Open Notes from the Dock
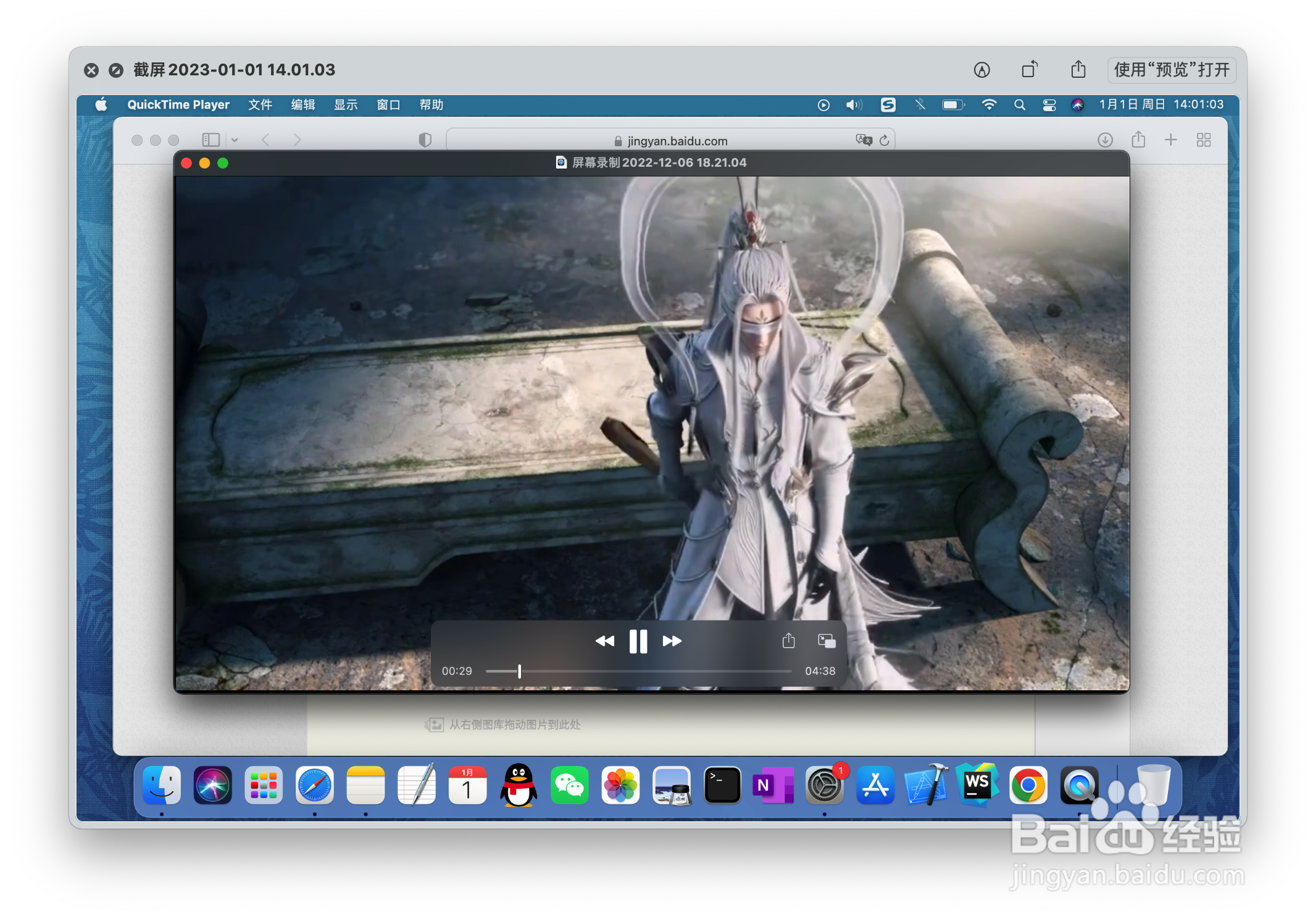The height and width of the screenshot is (920, 1316). [x=365, y=785]
